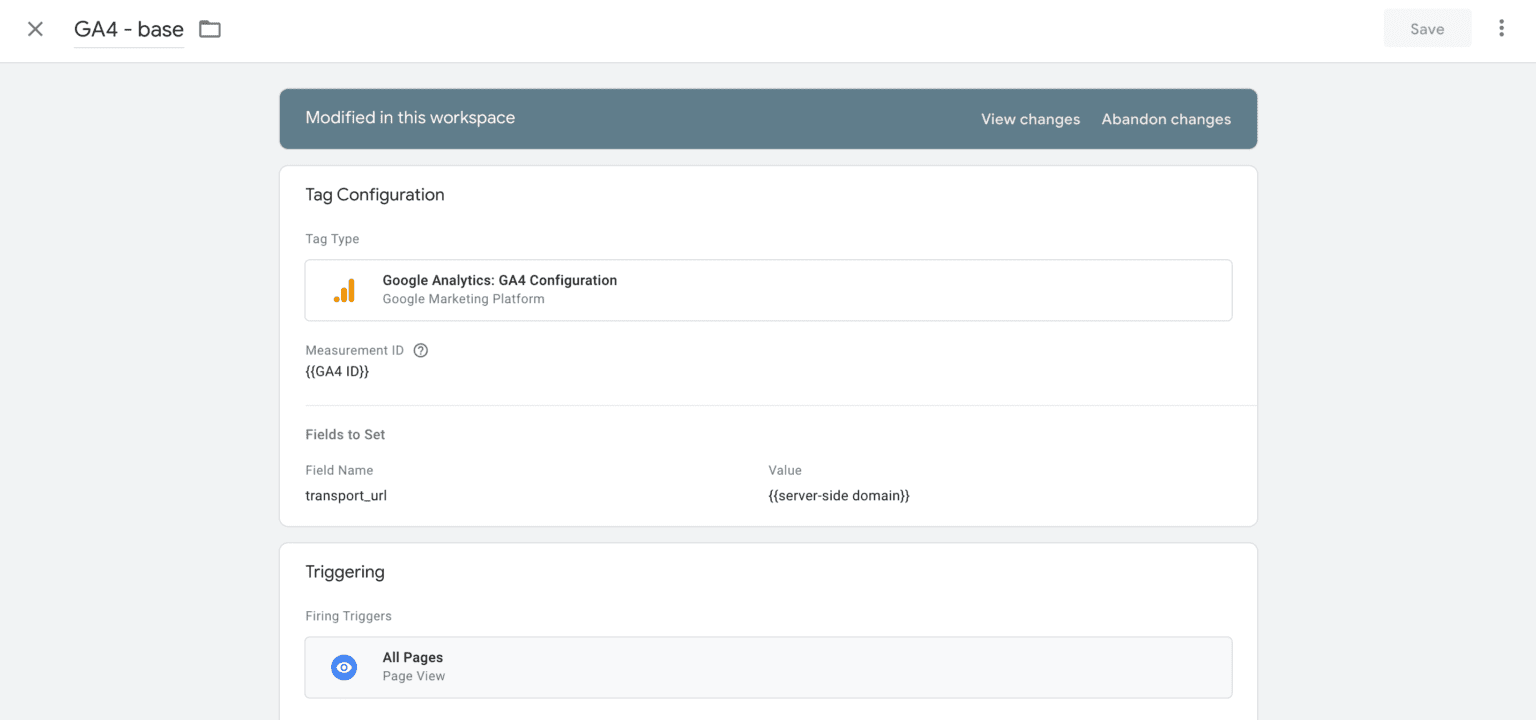The height and width of the screenshot is (720, 1536).
Task: Click the folder icon next to GA4 - base
Action: point(209,29)
